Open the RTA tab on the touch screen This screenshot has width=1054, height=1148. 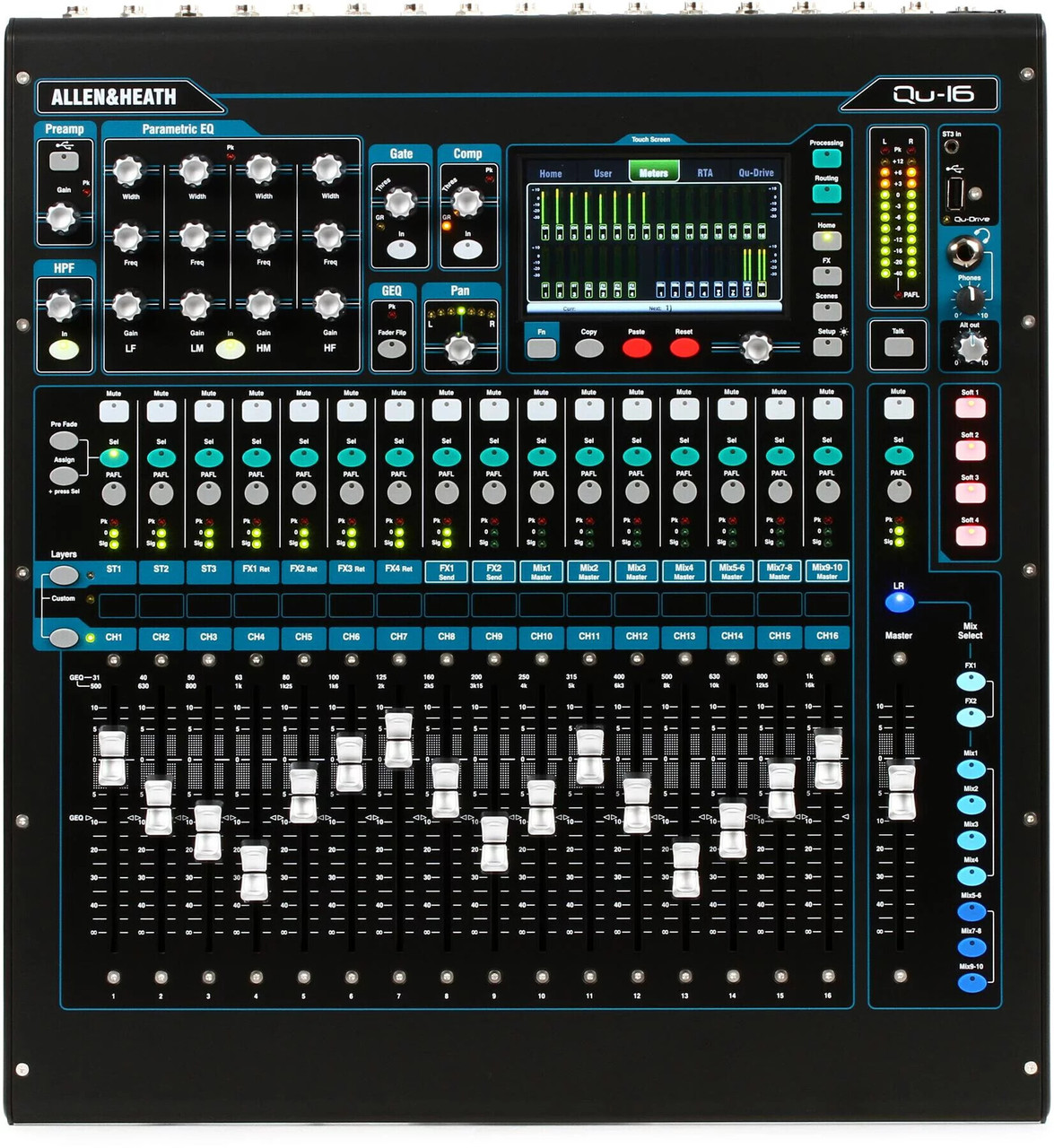click(x=705, y=173)
